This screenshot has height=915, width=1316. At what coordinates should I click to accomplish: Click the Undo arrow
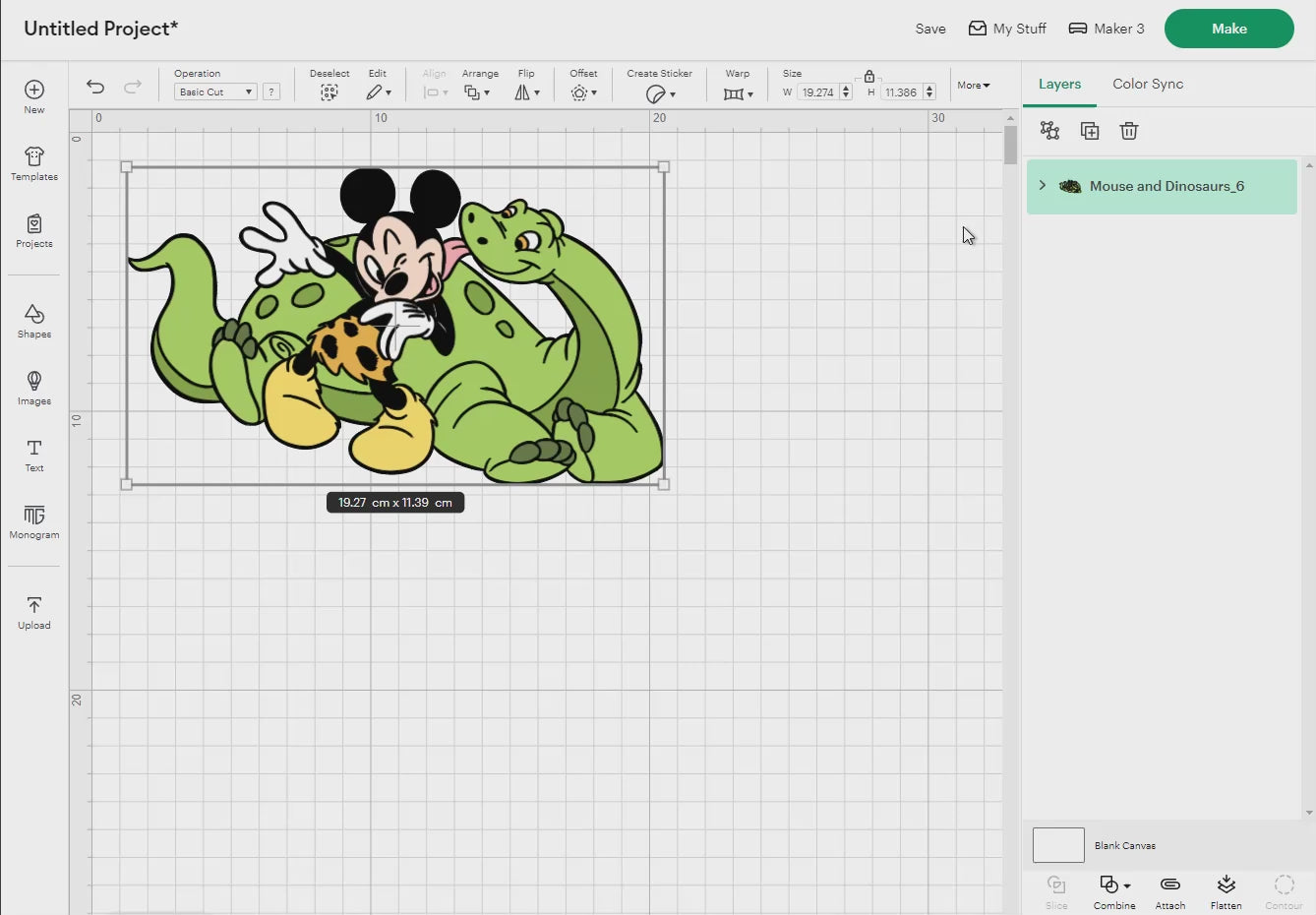coord(95,87)
